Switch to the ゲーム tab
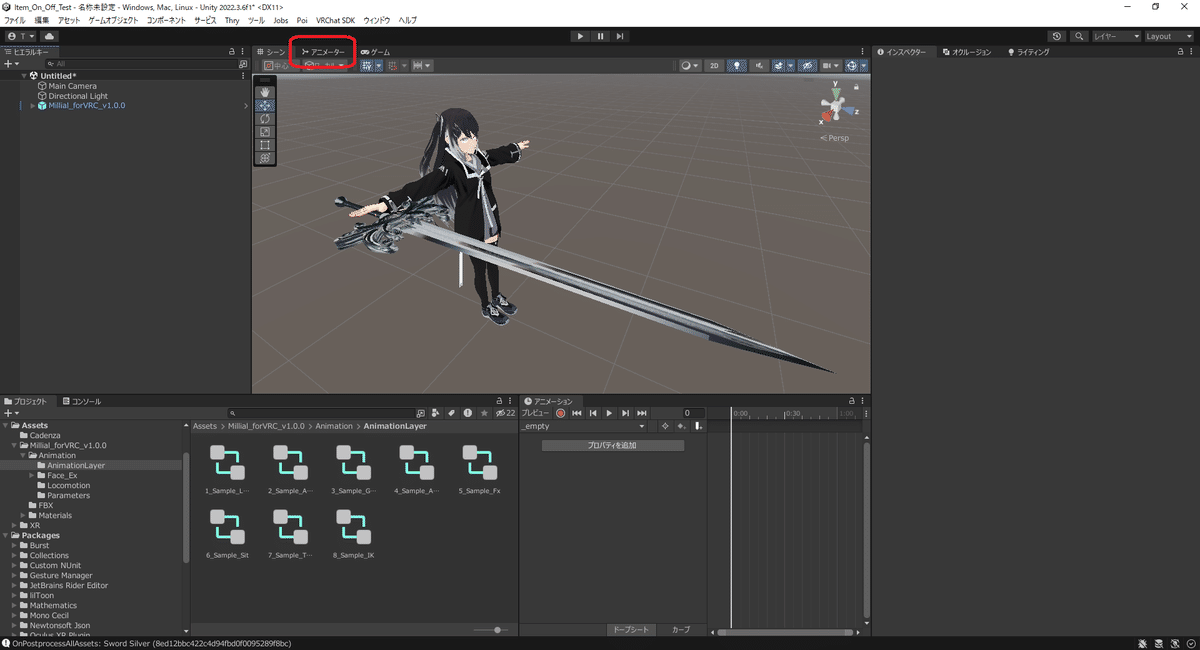This screenshot has height=650, width=1200. (x=375, y=52)
